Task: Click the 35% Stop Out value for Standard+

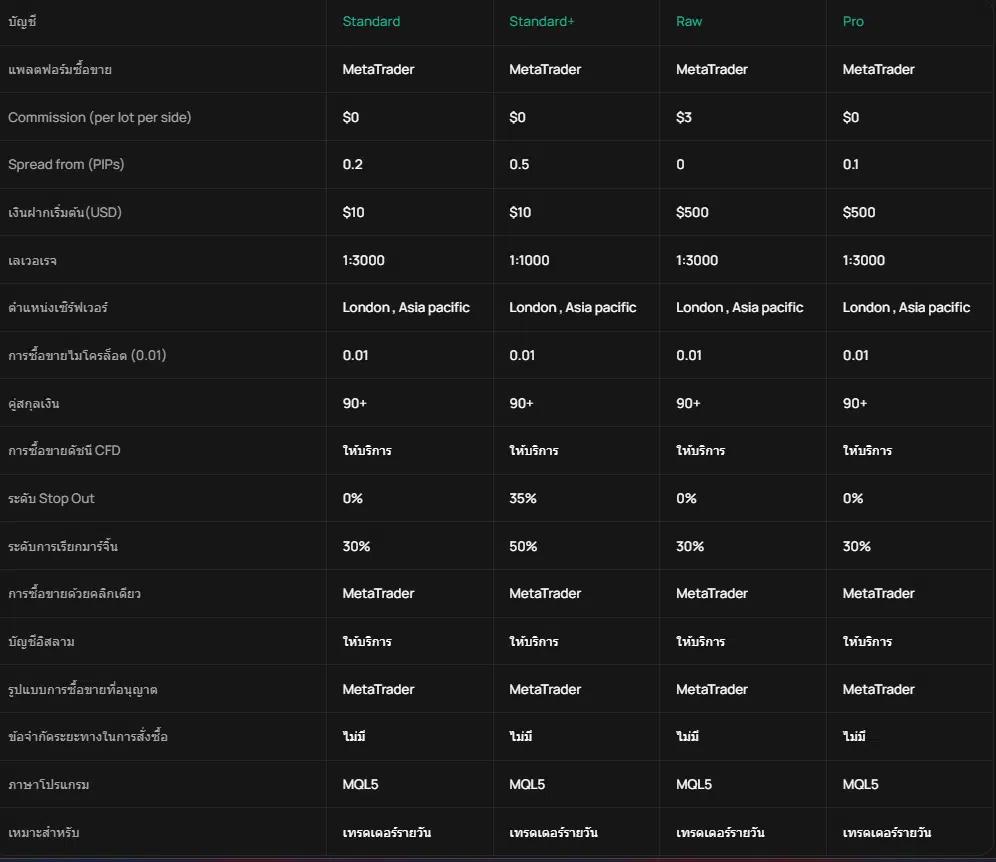Action: tap(523, 499)
